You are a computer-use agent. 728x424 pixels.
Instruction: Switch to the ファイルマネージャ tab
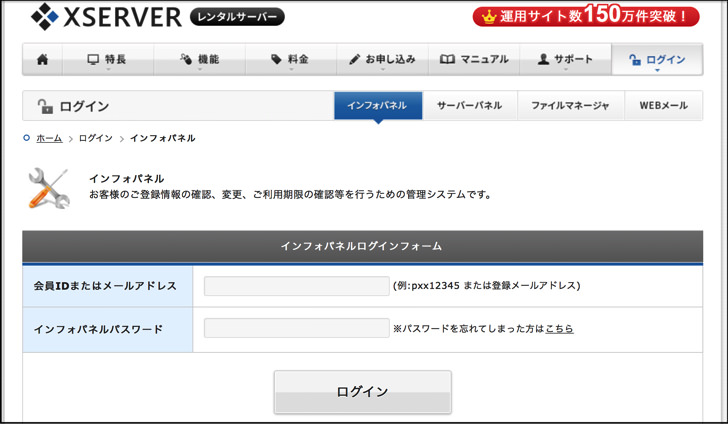[x=571, y=106]
